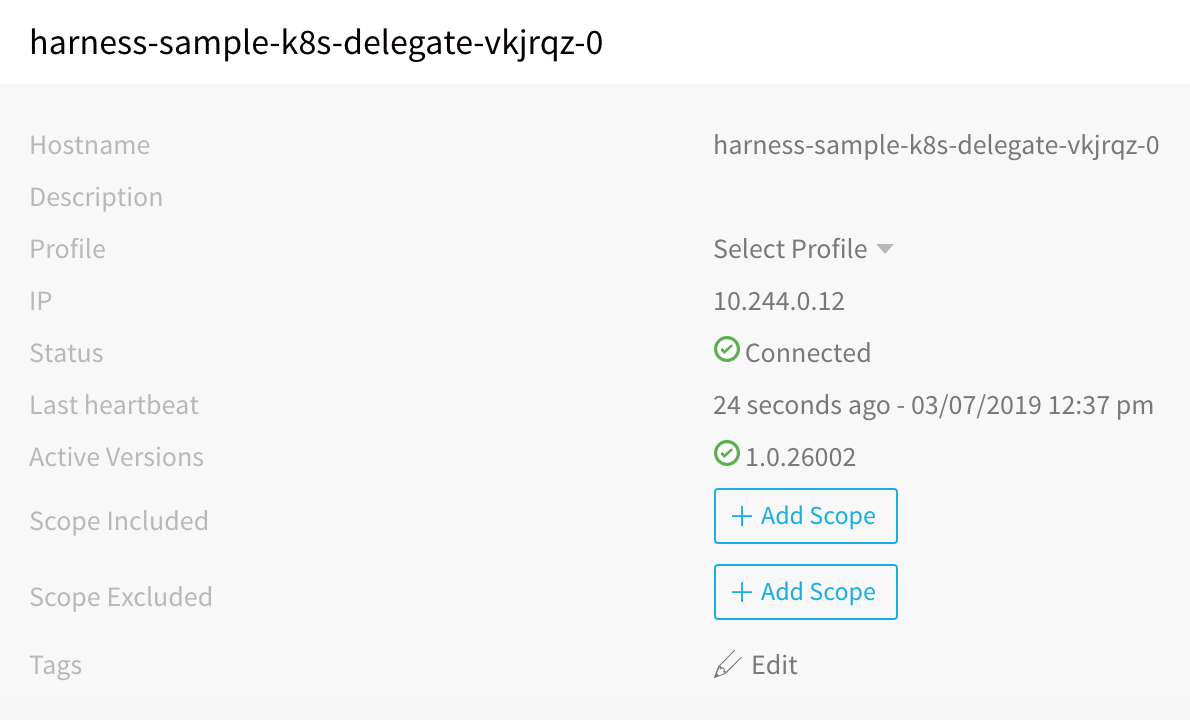Click the Connected status text
This screenshot has width=1190, height=720.
[808, 353]
